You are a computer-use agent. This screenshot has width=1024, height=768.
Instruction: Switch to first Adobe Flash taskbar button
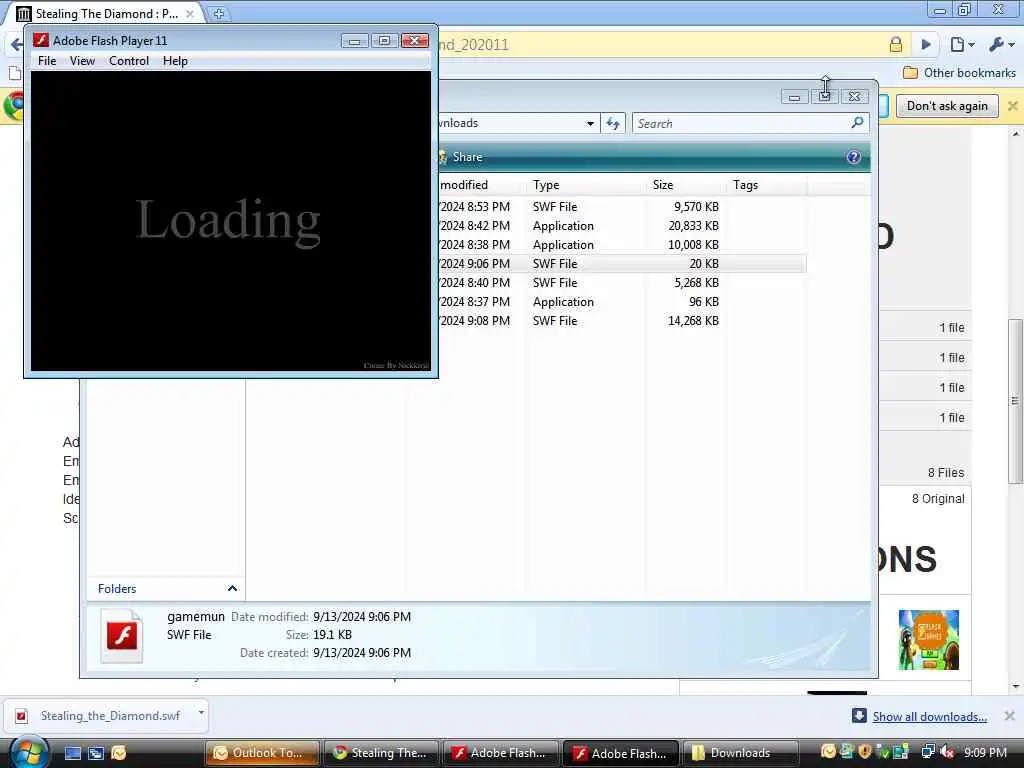[x=501, y=753]
